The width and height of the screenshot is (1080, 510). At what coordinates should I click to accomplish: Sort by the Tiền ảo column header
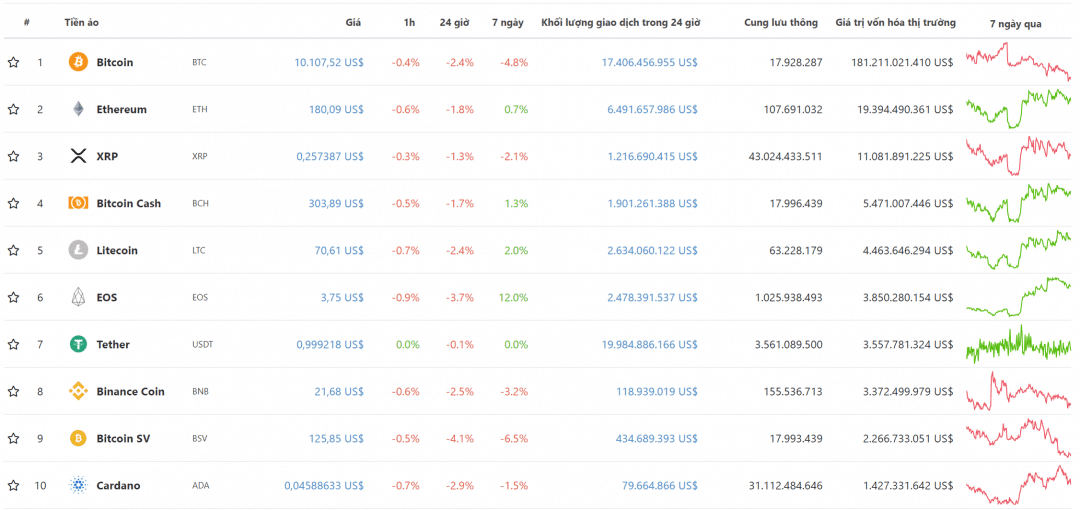[x=82, y=22]
